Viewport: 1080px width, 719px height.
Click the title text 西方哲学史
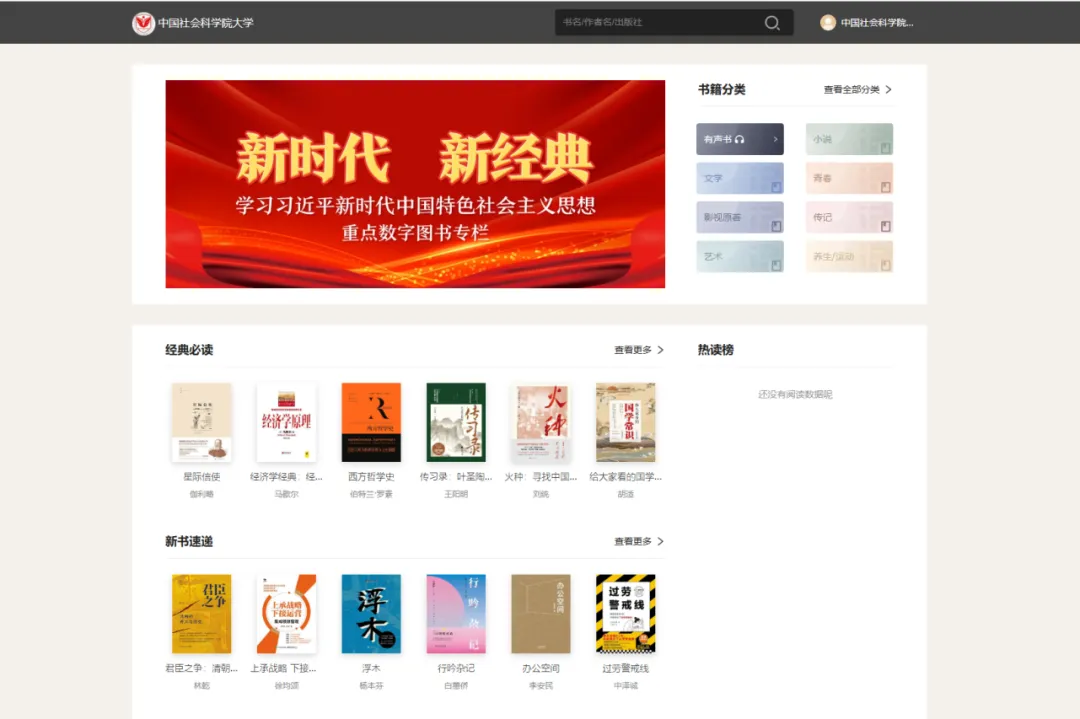(371, 477)
